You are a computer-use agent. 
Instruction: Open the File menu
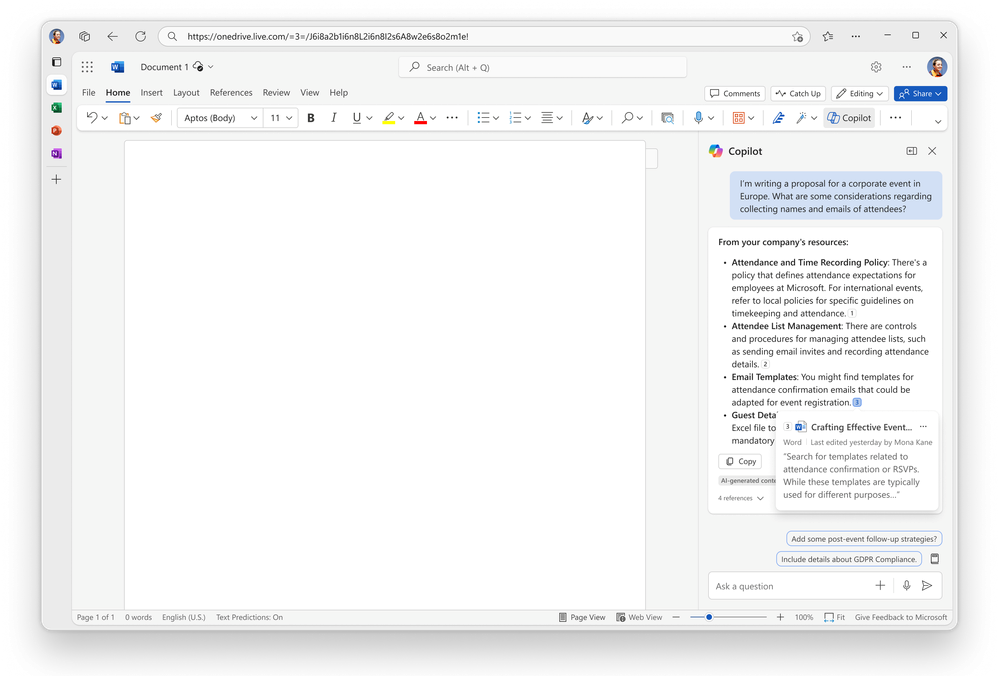pos(89,92)
